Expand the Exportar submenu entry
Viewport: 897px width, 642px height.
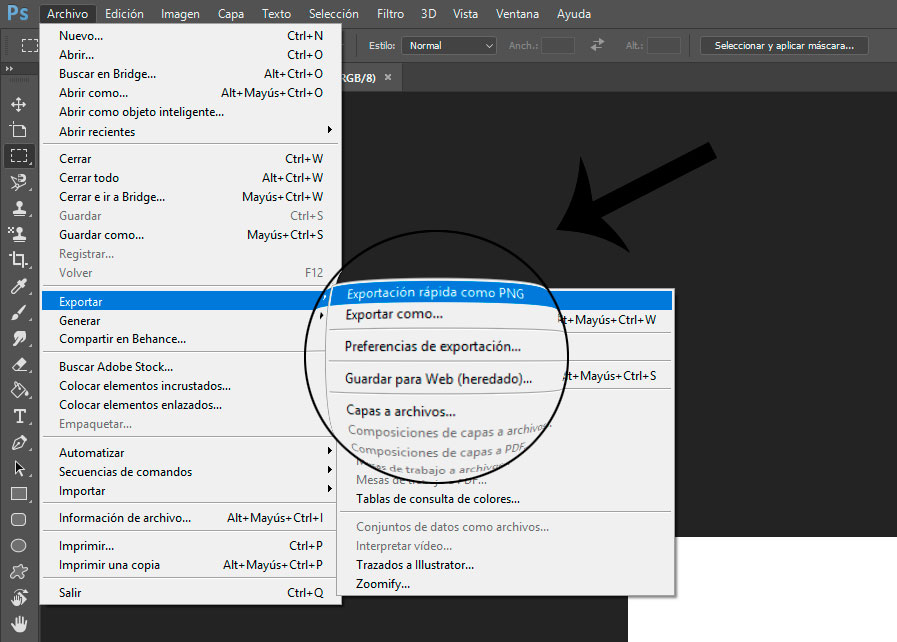point(185,301)
